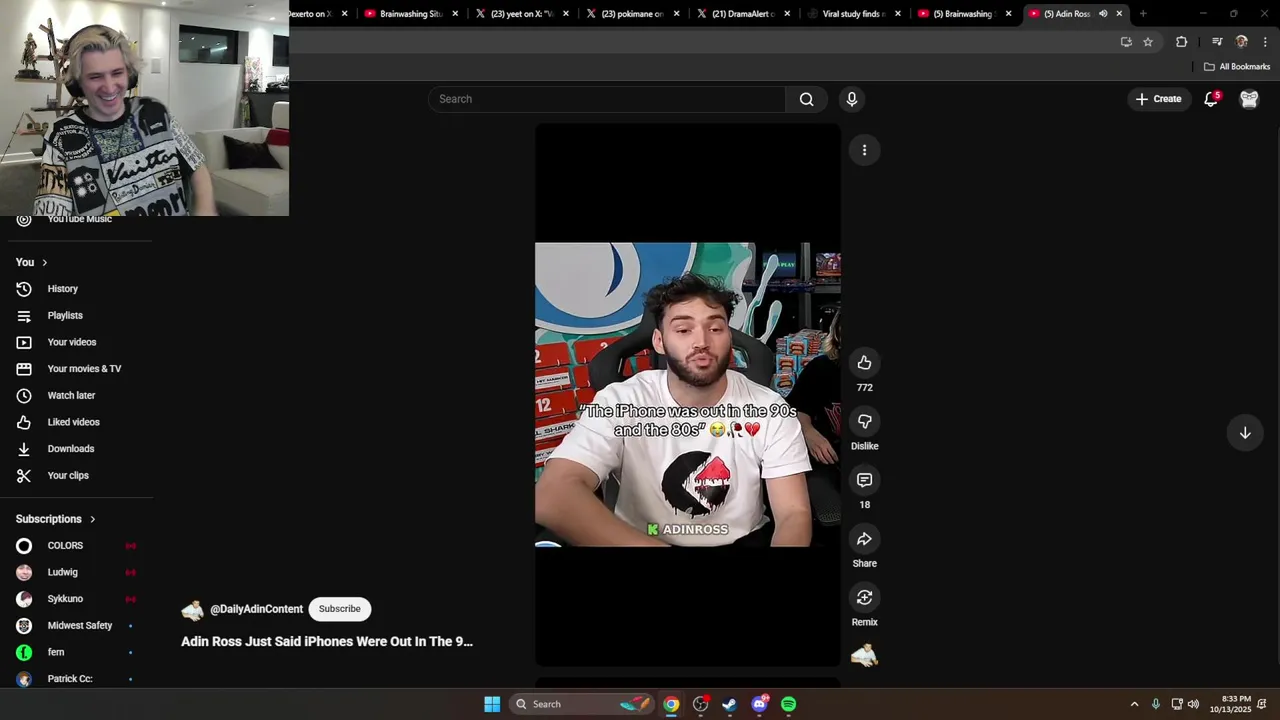Open YouTube Music link
The width and height of the screenshot is (1280, 720).
click(76, 220)
